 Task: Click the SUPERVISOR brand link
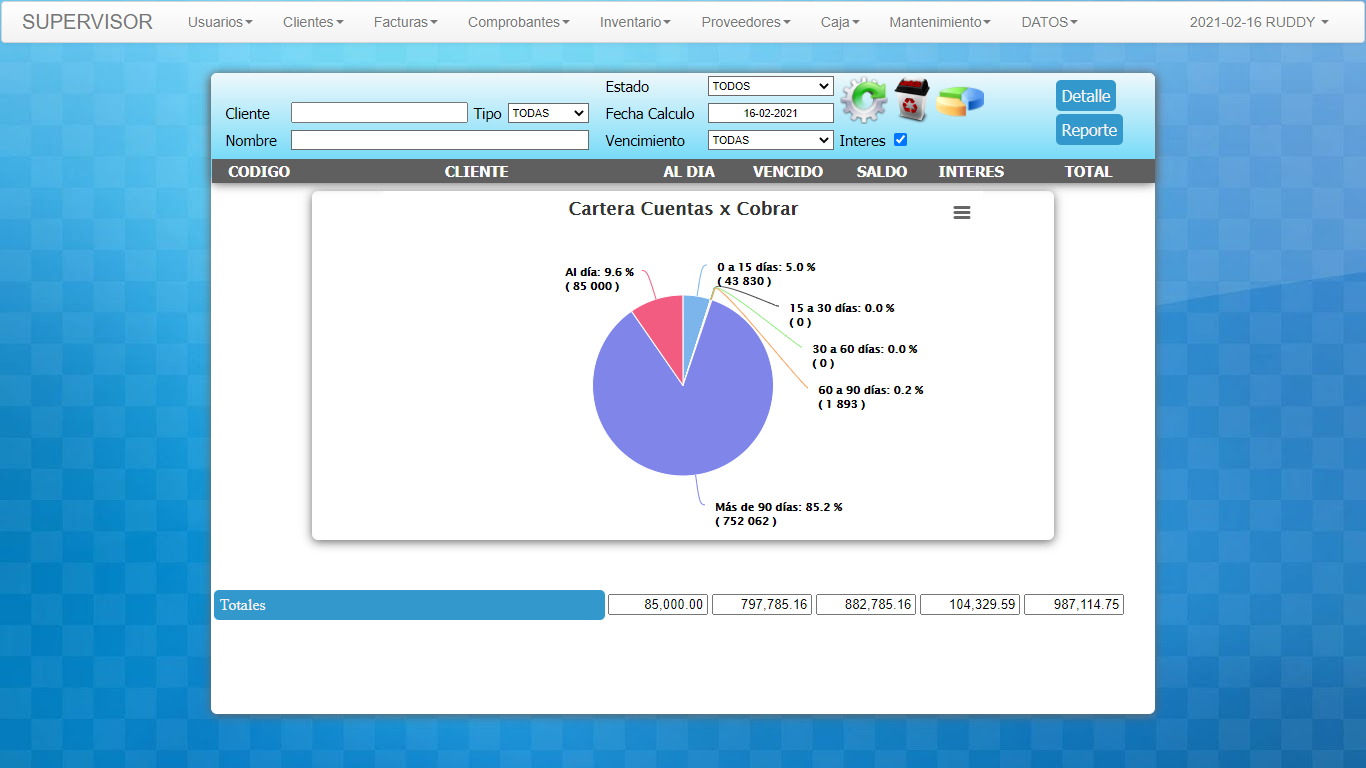tap(87, 22)
